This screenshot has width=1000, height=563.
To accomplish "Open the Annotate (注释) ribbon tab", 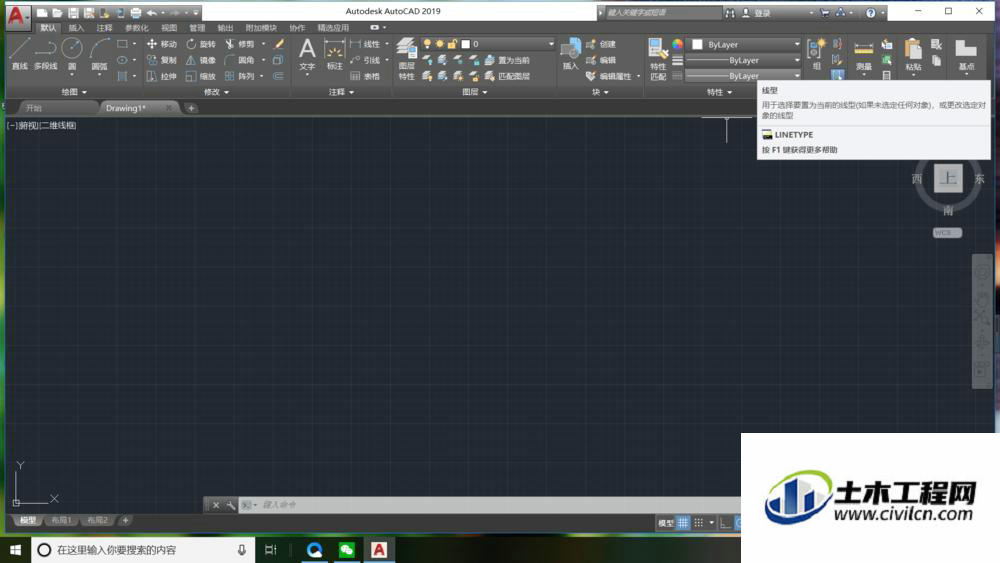I will (104, 28).
